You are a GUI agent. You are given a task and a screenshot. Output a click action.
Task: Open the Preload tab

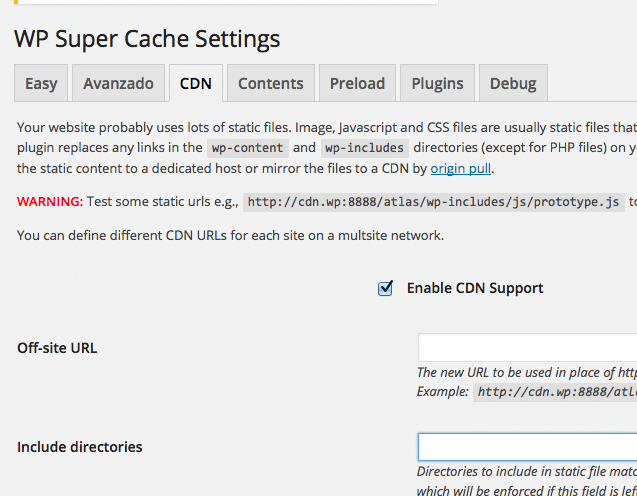coord(357,83)
